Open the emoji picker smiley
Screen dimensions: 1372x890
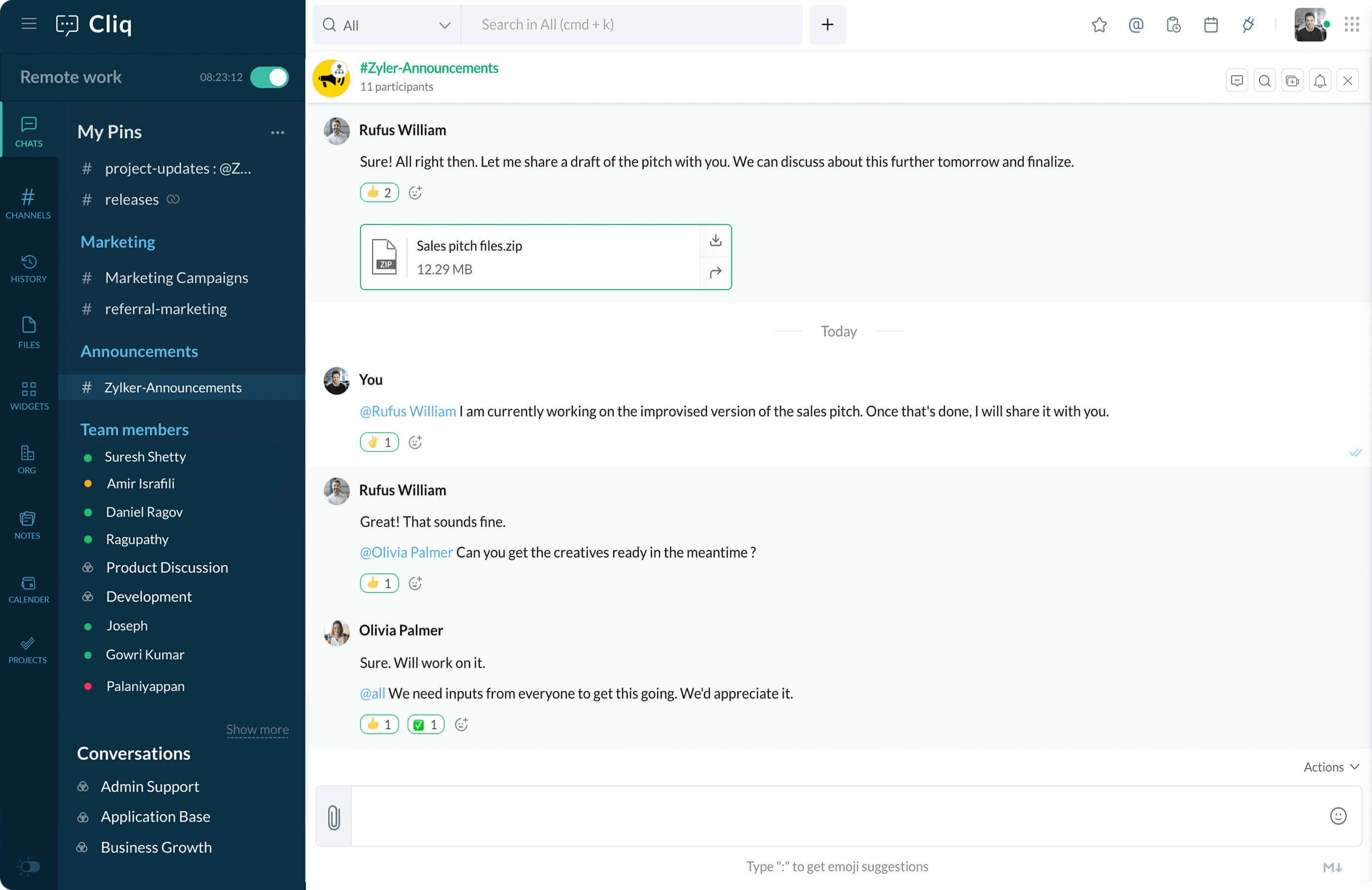pyautogui.click(x=1338, y=816)
